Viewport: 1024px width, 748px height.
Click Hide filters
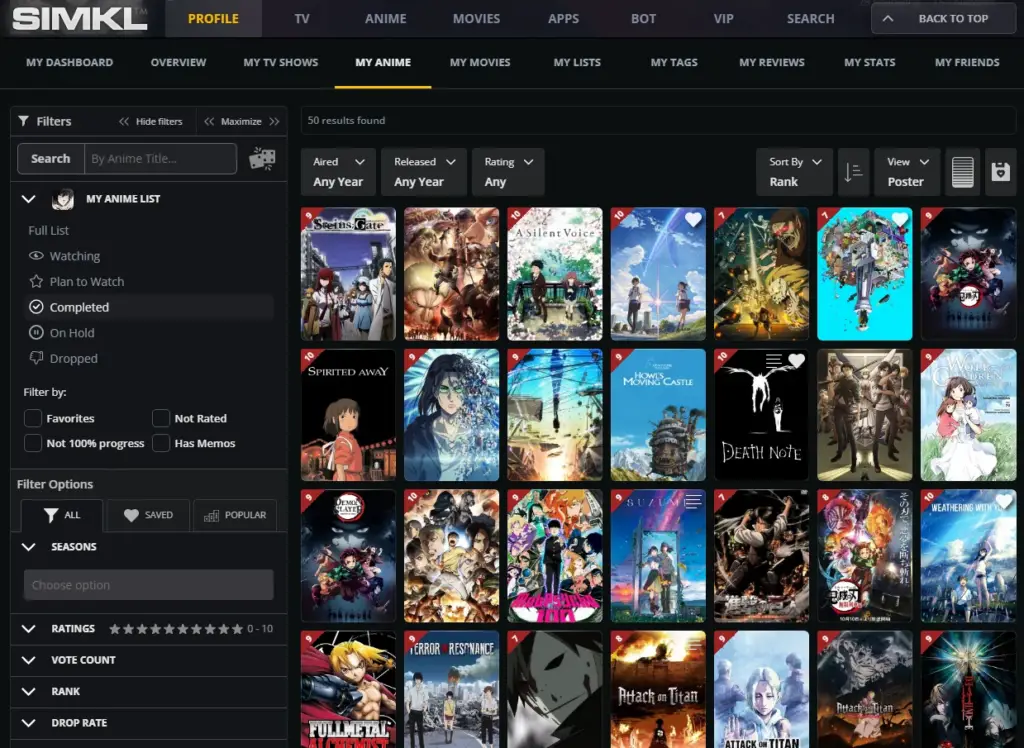click(151, 122)
